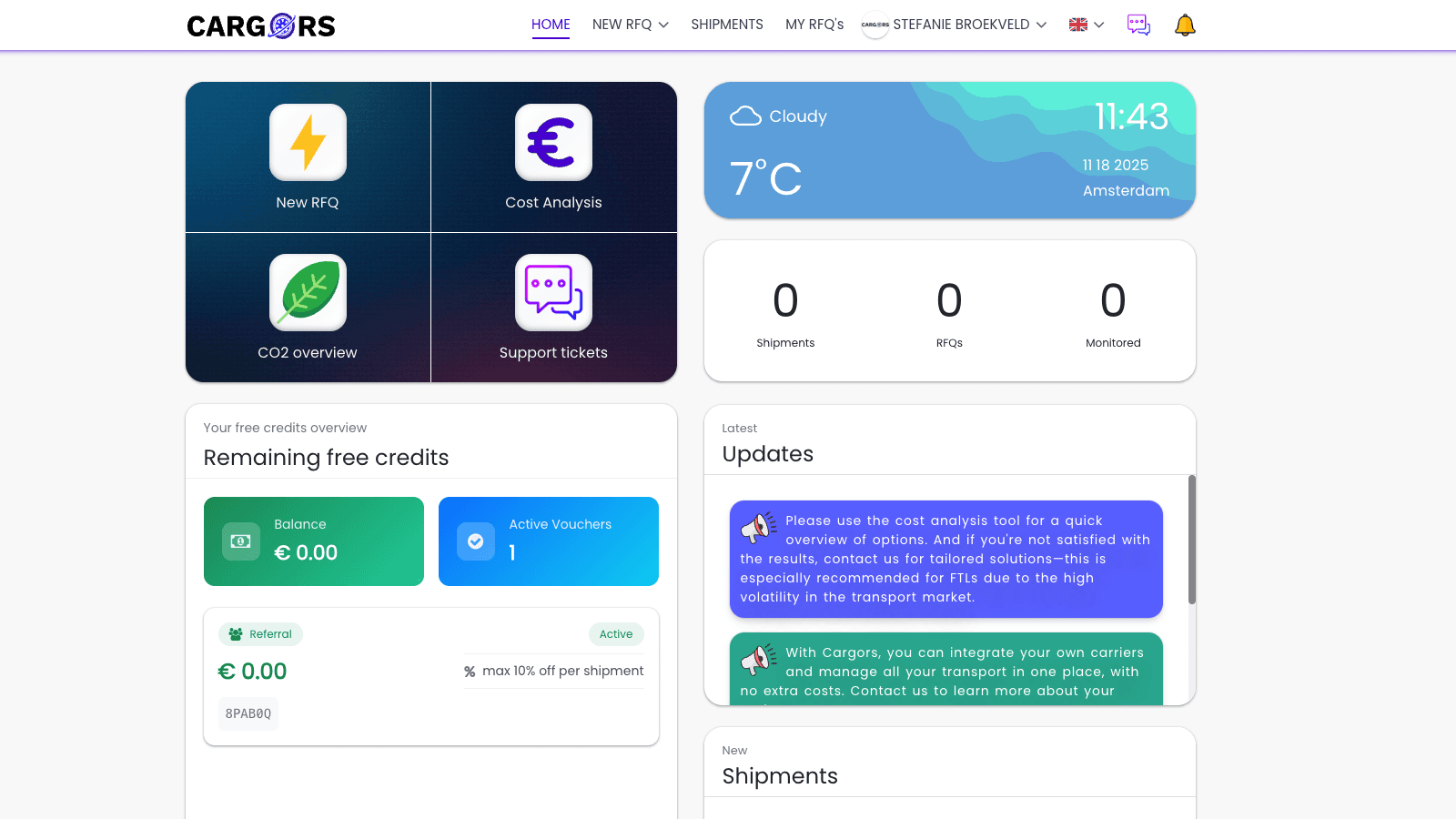The image size is (1456, 819).
Task: Go to SHIPMENTS page
Action: [x=726, y=25]
